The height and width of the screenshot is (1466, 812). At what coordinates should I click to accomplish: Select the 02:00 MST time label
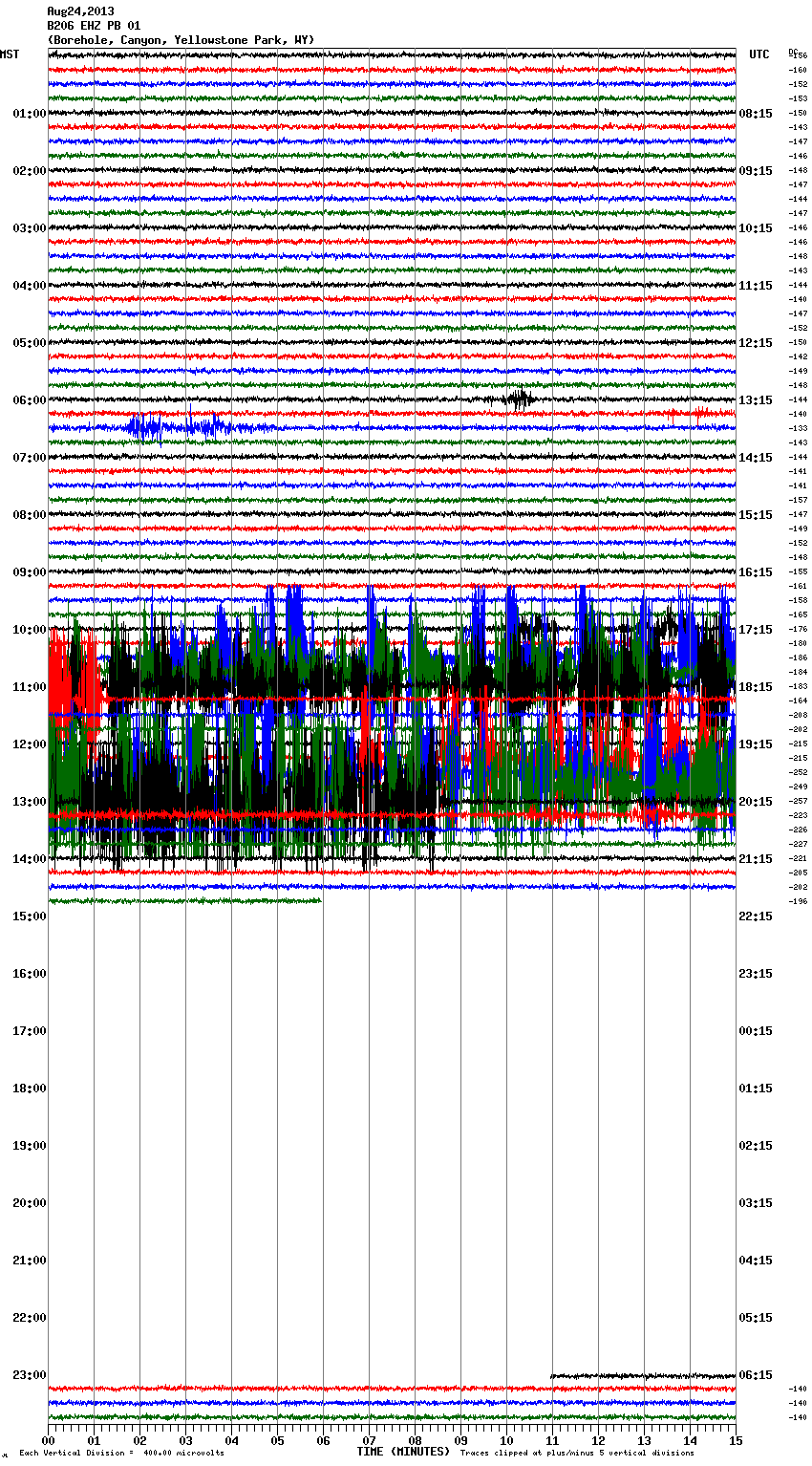tap(30, 171)
